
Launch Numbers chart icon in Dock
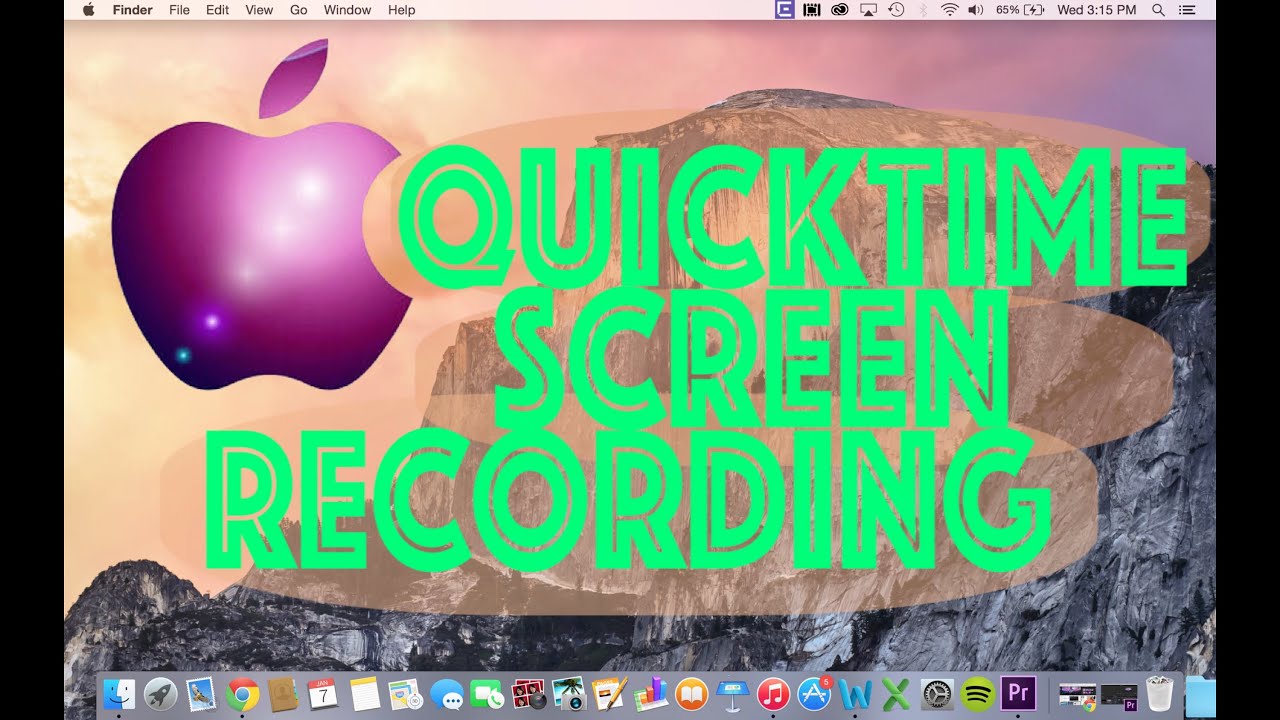[x=651, y=693]
